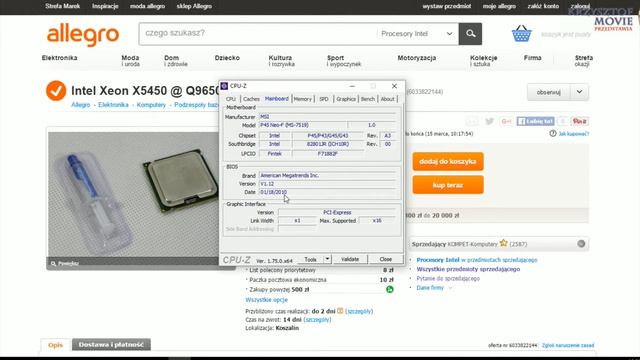Screen dimensions: 640x360
Task: Click the załóż konto link
Action: point(543,6)
